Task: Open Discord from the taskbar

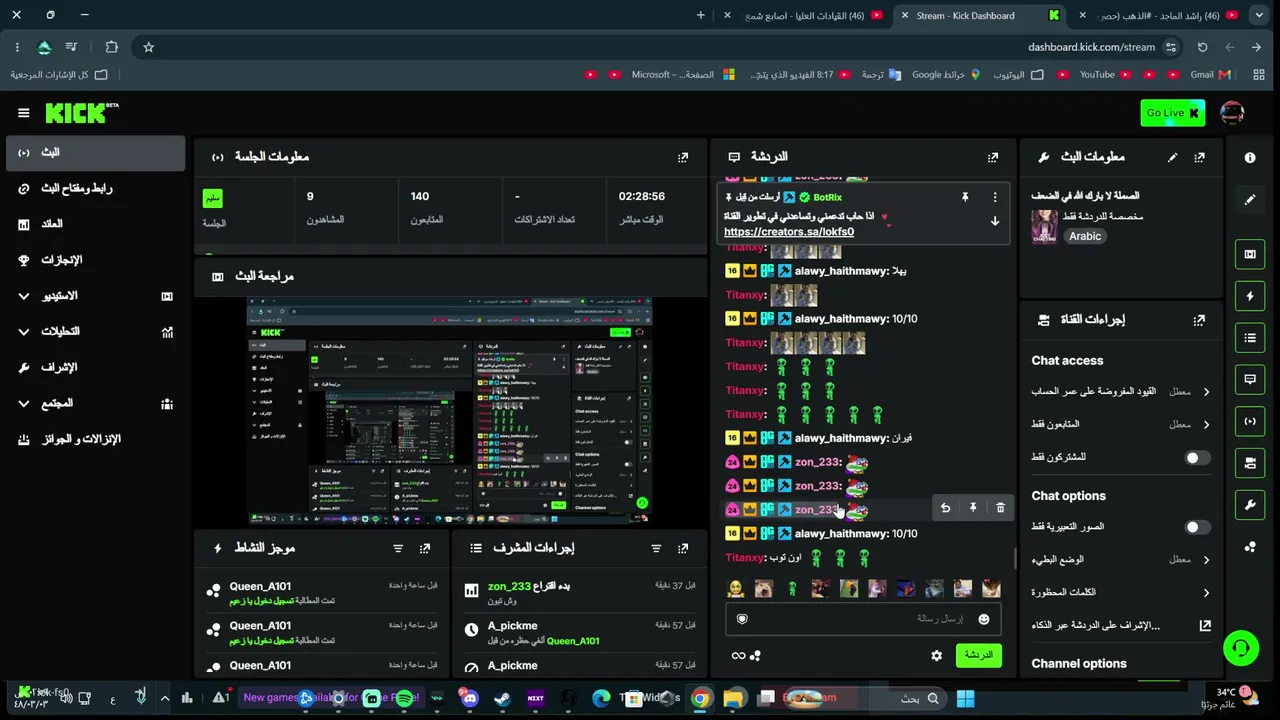Action: pyautogui.click(x=470, y=698)
